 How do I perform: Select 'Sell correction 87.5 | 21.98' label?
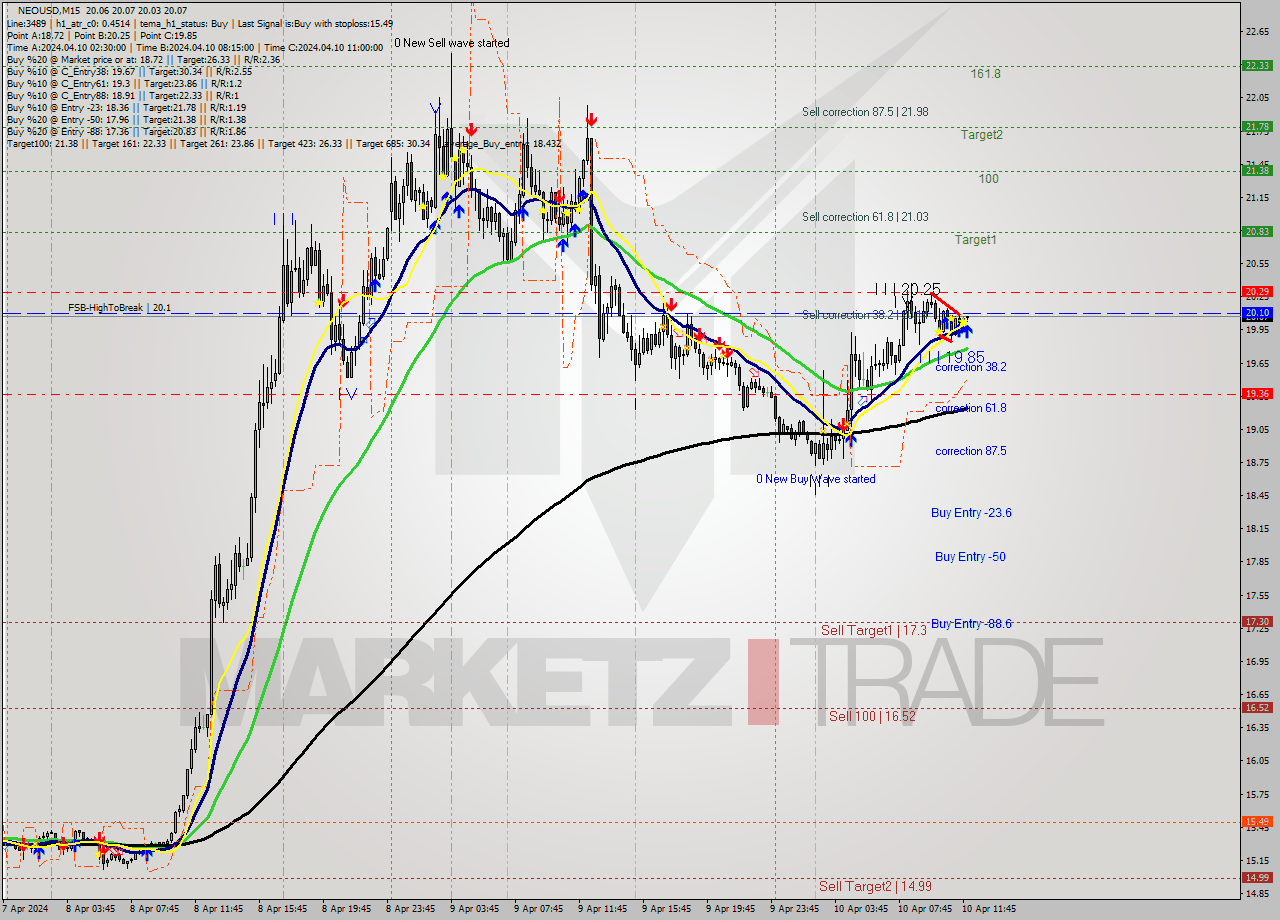pos(865,112)
